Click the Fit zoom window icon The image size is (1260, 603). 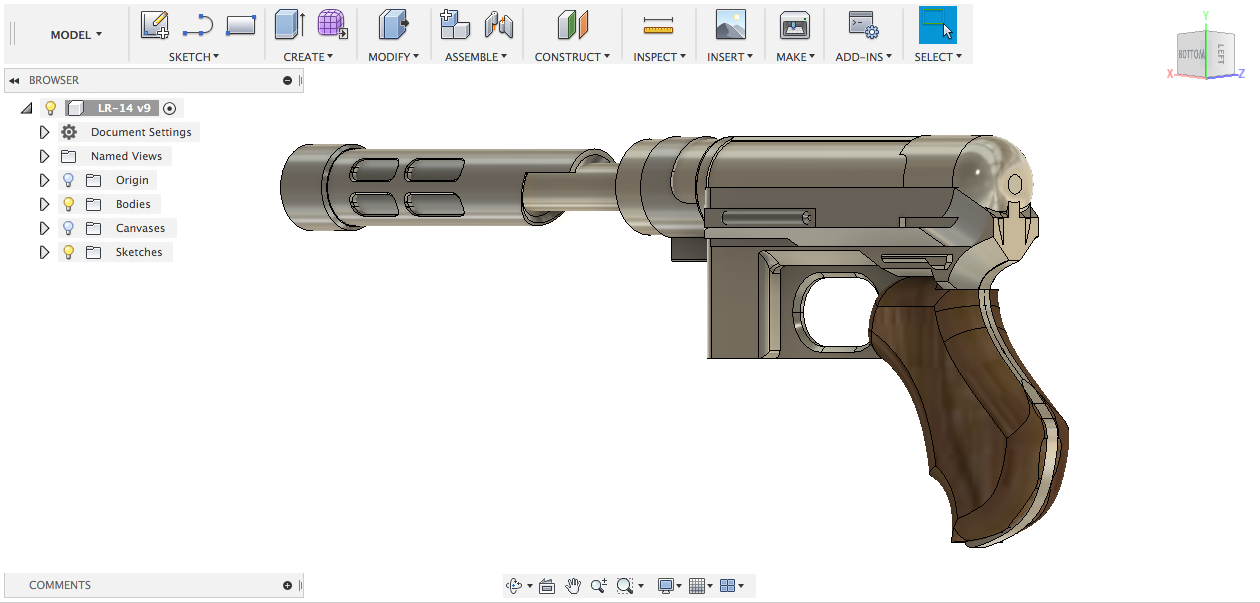625,586
